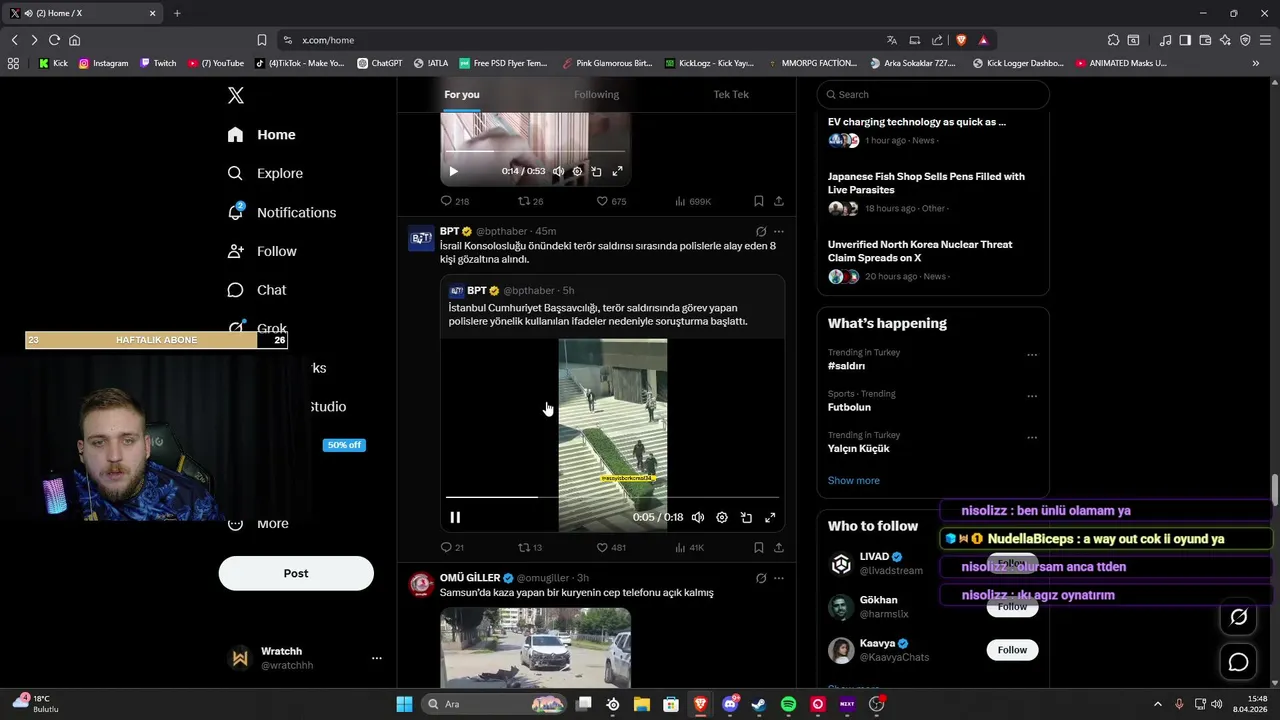Click the Search input on X
The height and width of the screenshot is (720, 1280).
(x=933, y=94)
